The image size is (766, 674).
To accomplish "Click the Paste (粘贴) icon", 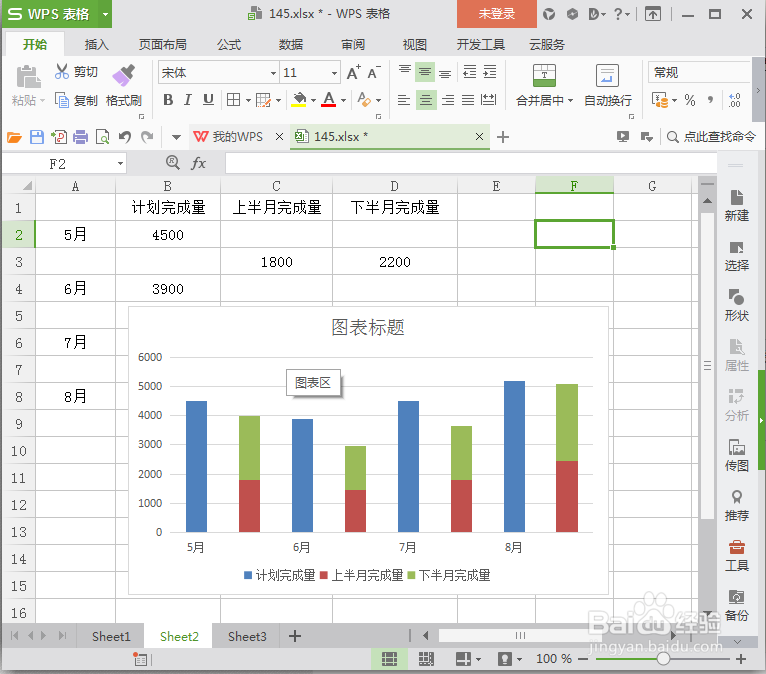I will [x=28, y=78].
